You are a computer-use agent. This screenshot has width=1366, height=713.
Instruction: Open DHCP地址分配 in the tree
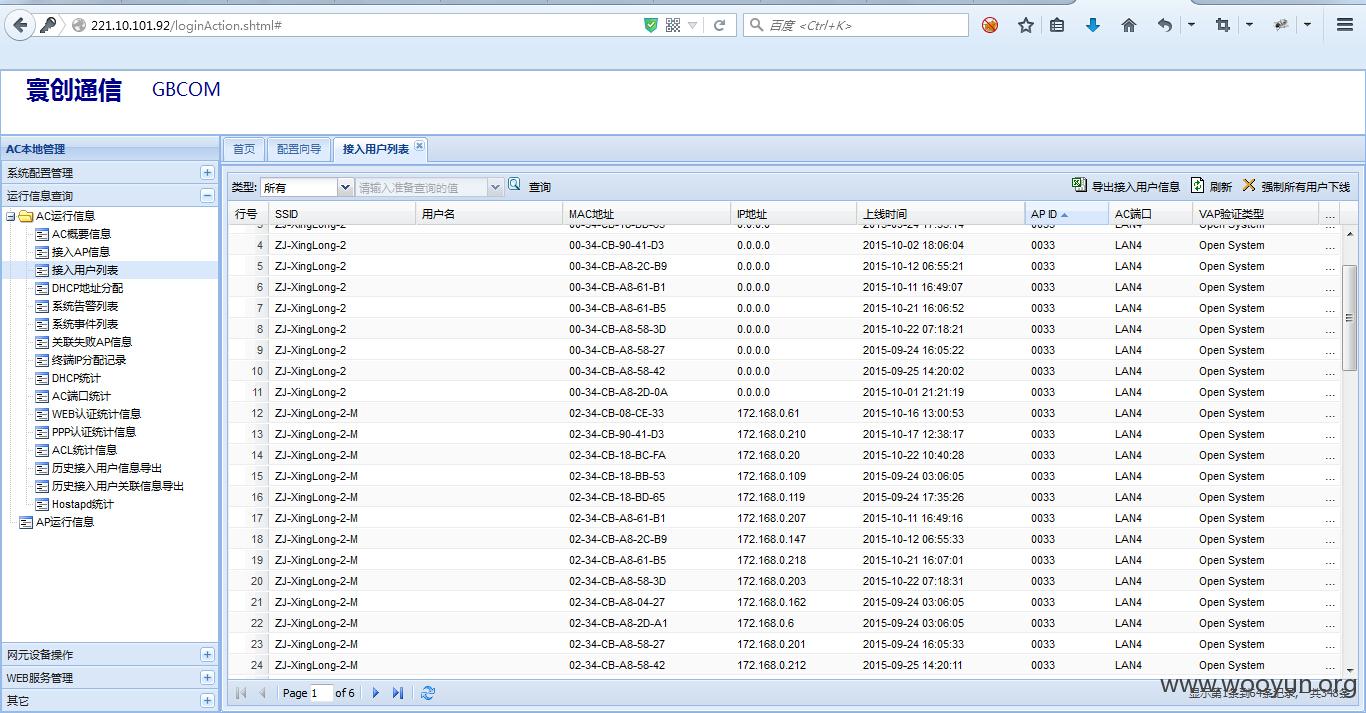pos(88,288)
